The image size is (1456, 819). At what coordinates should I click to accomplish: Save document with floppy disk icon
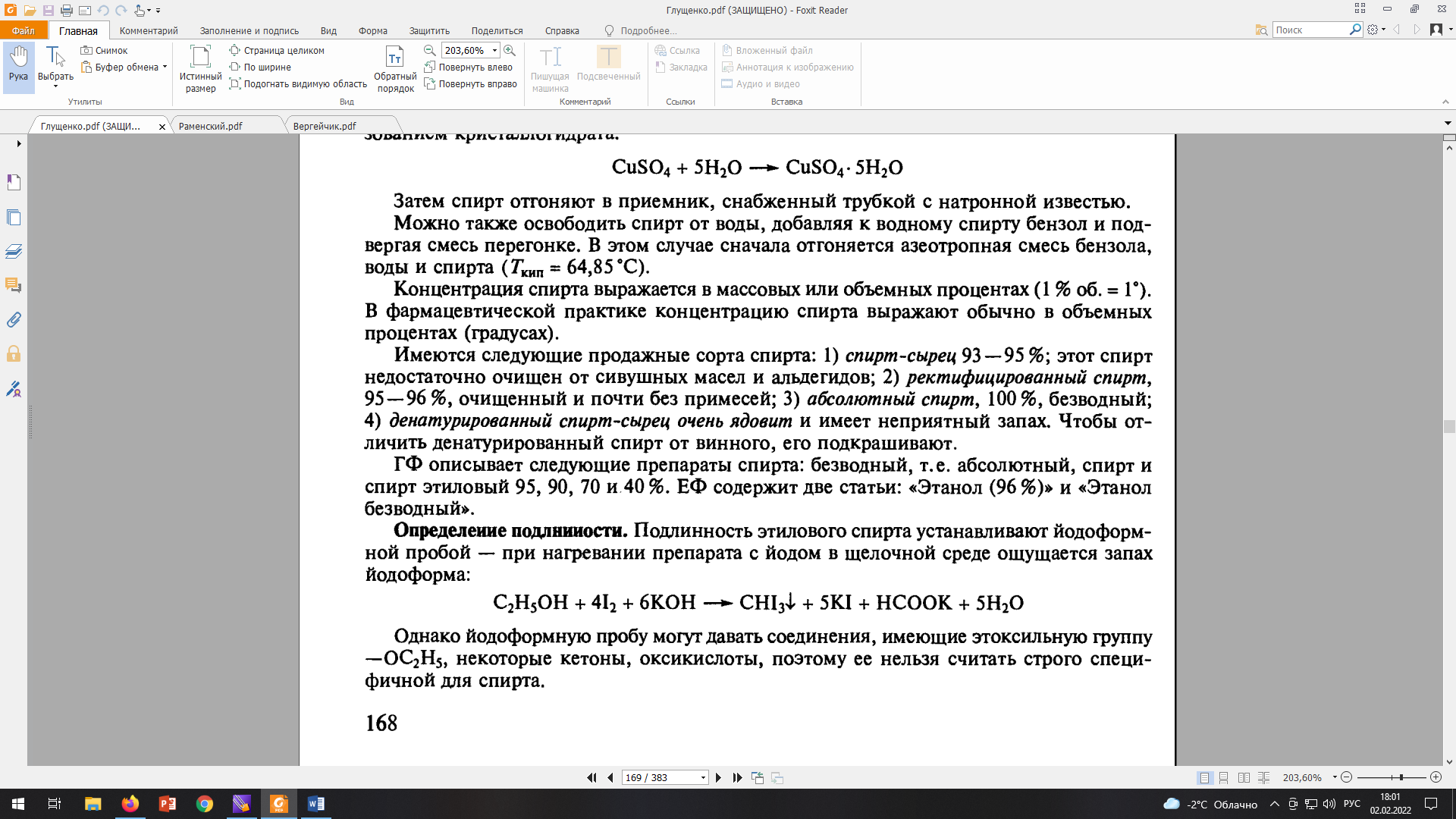pyautogui.click(x=48, y=10)
